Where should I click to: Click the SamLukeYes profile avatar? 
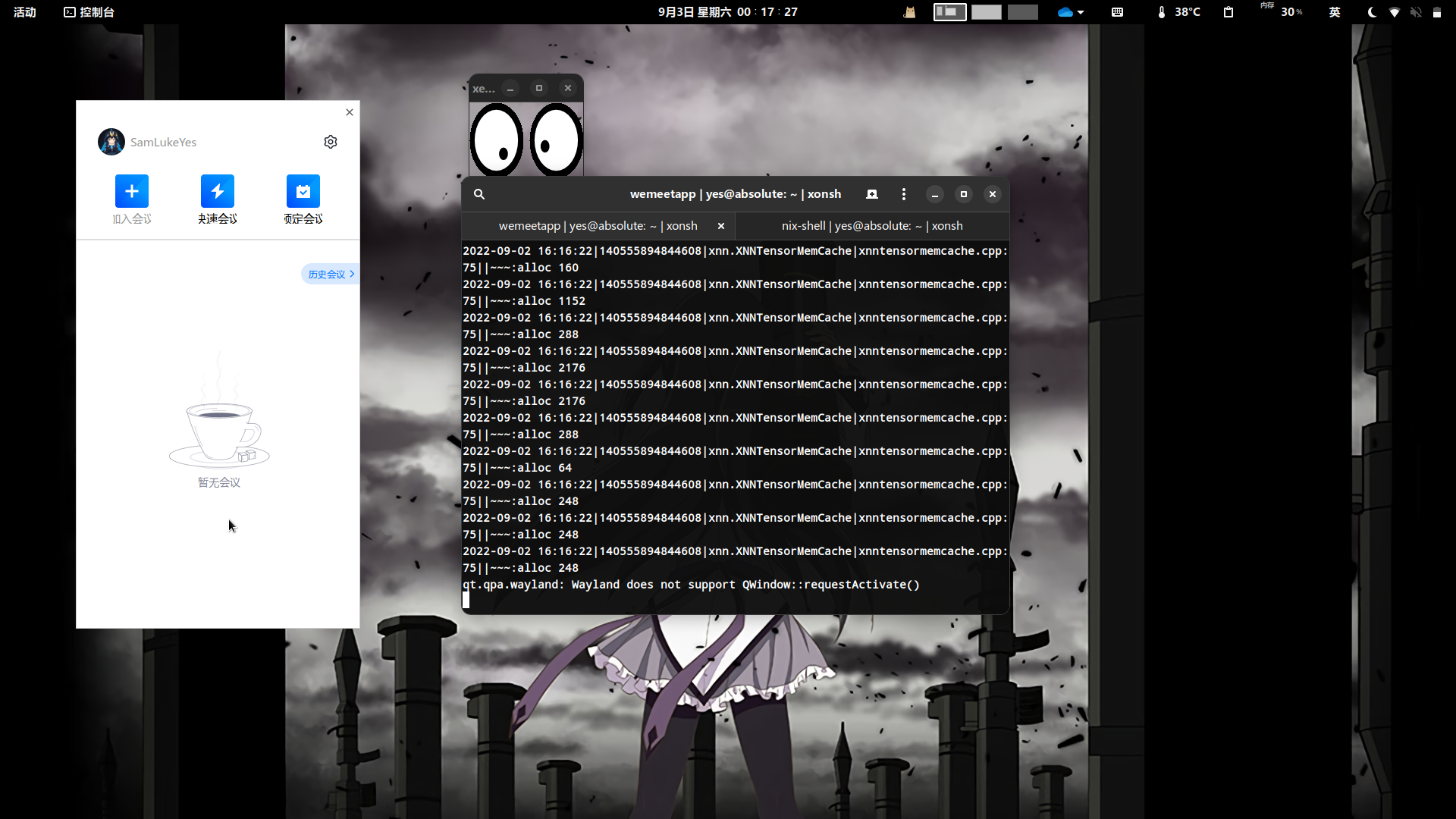click(111, 142)
